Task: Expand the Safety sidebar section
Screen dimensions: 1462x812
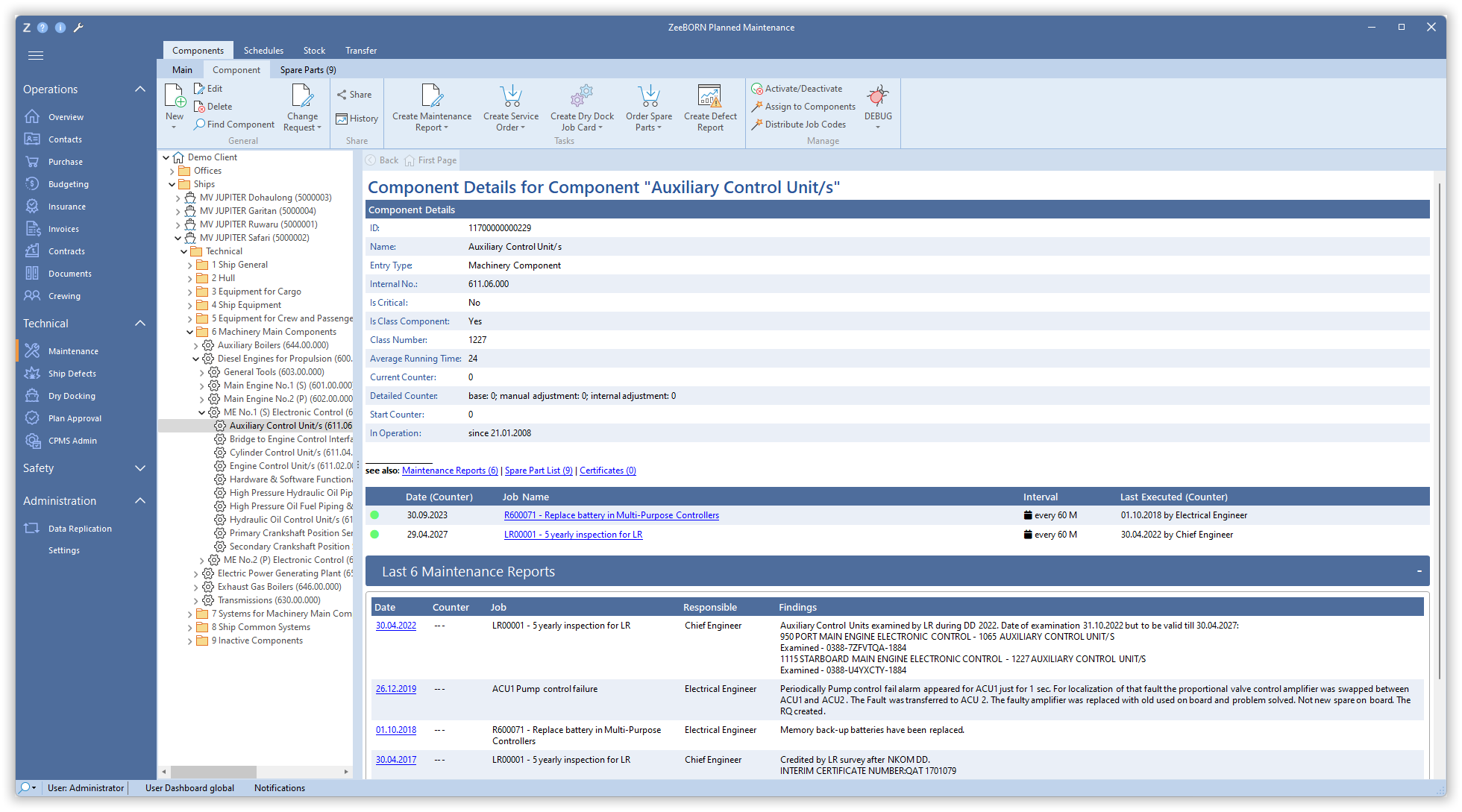Action: coord(139,468)
